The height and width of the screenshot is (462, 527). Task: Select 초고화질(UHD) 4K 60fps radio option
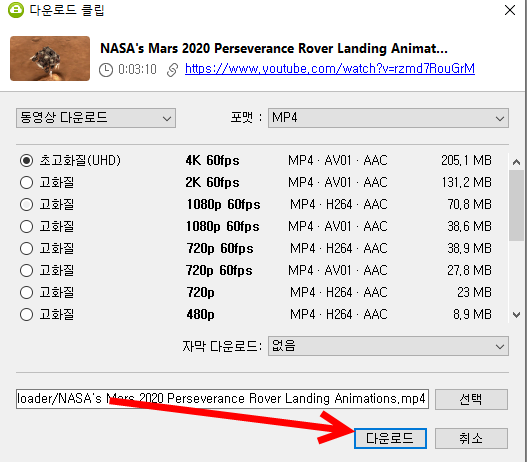click(27, 161)
